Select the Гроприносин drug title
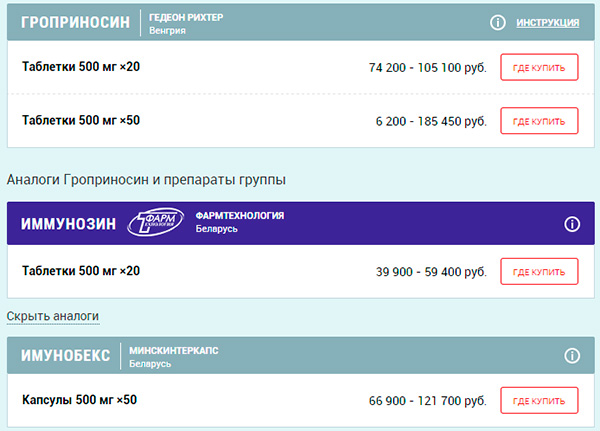The width and height of the screenshot is (600, 431). 75,22
